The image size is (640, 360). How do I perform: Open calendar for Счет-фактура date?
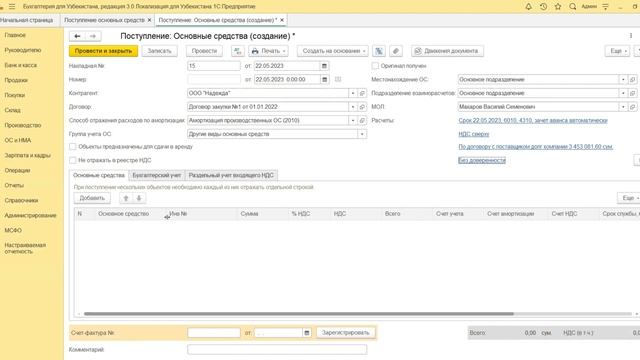click(x=307, y=333)
